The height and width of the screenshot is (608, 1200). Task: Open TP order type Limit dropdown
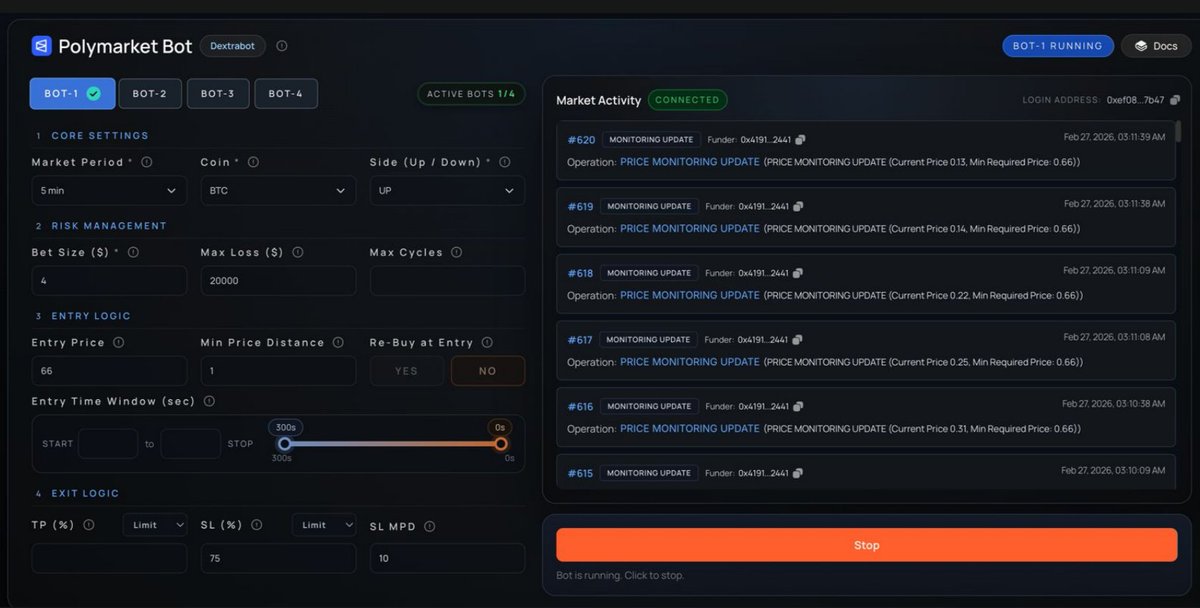[x=155, y=525]
